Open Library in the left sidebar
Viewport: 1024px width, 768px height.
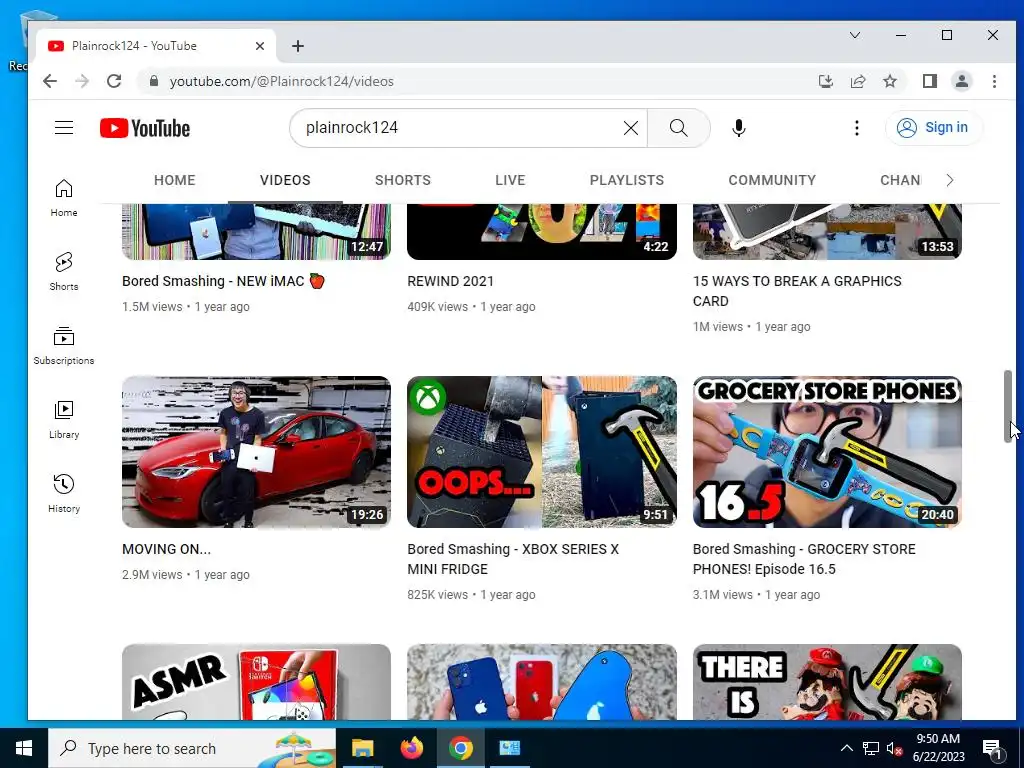point(64,420)
